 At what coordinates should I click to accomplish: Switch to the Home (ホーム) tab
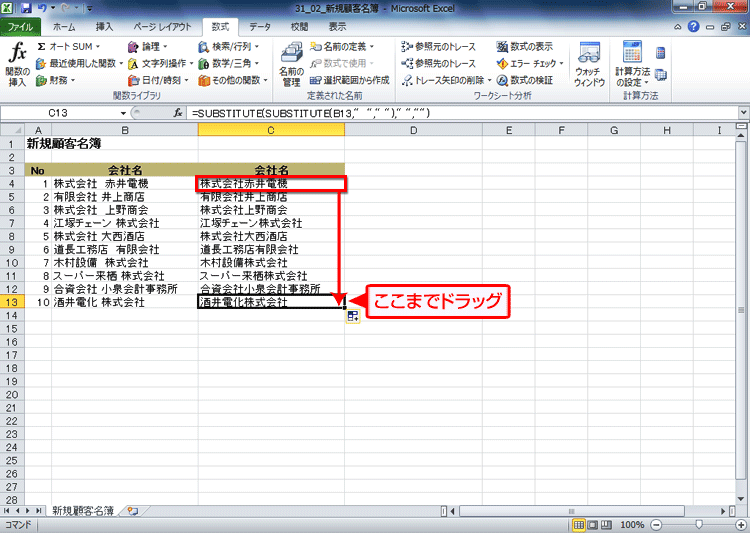coord(64,27)
